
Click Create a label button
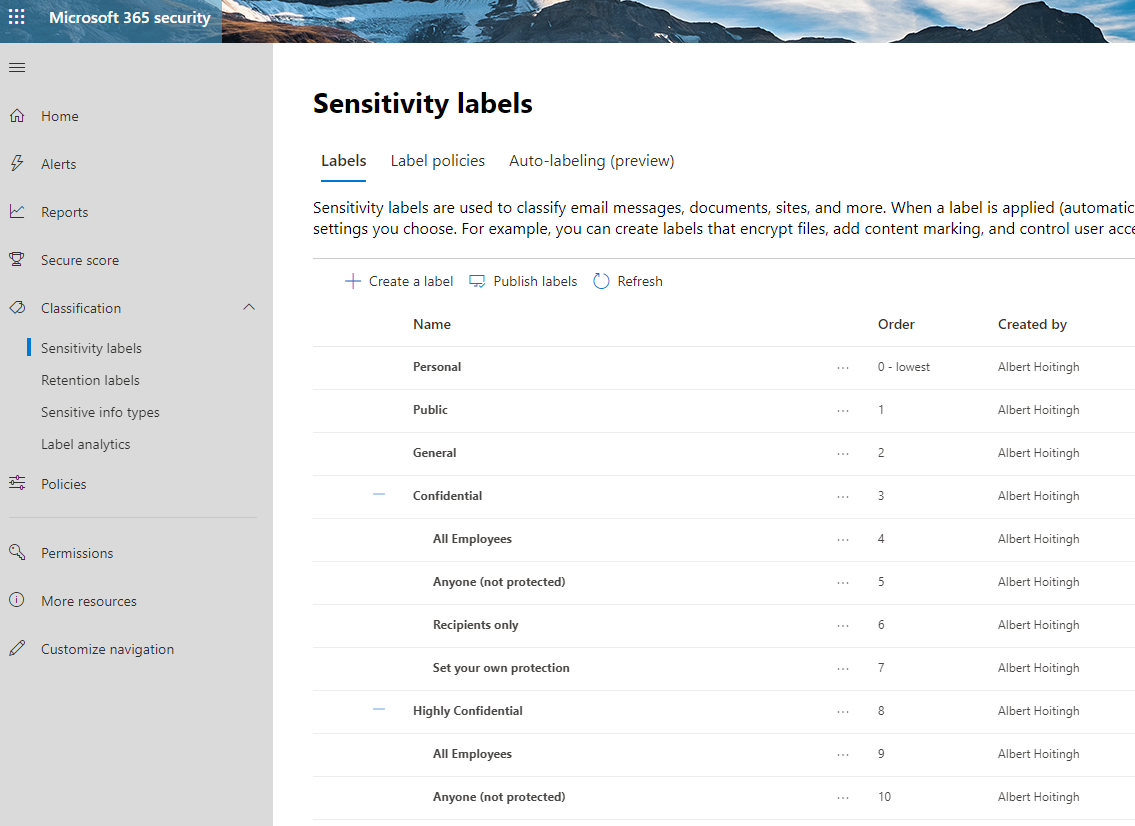[x=399, y=282]
